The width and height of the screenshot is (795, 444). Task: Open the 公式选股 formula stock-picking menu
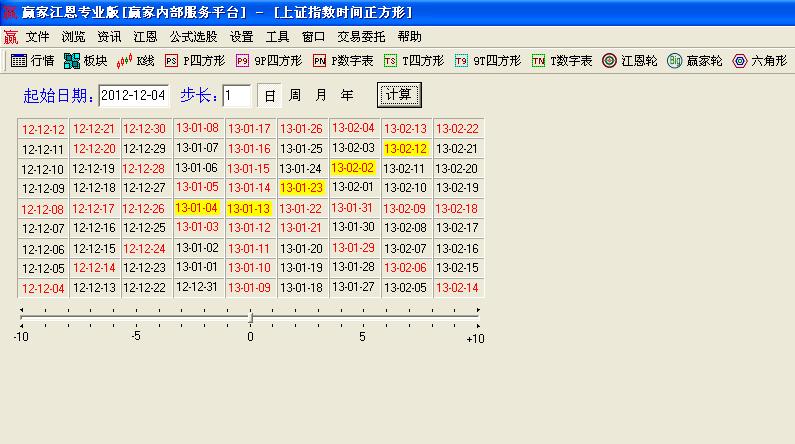click(194, 36)
